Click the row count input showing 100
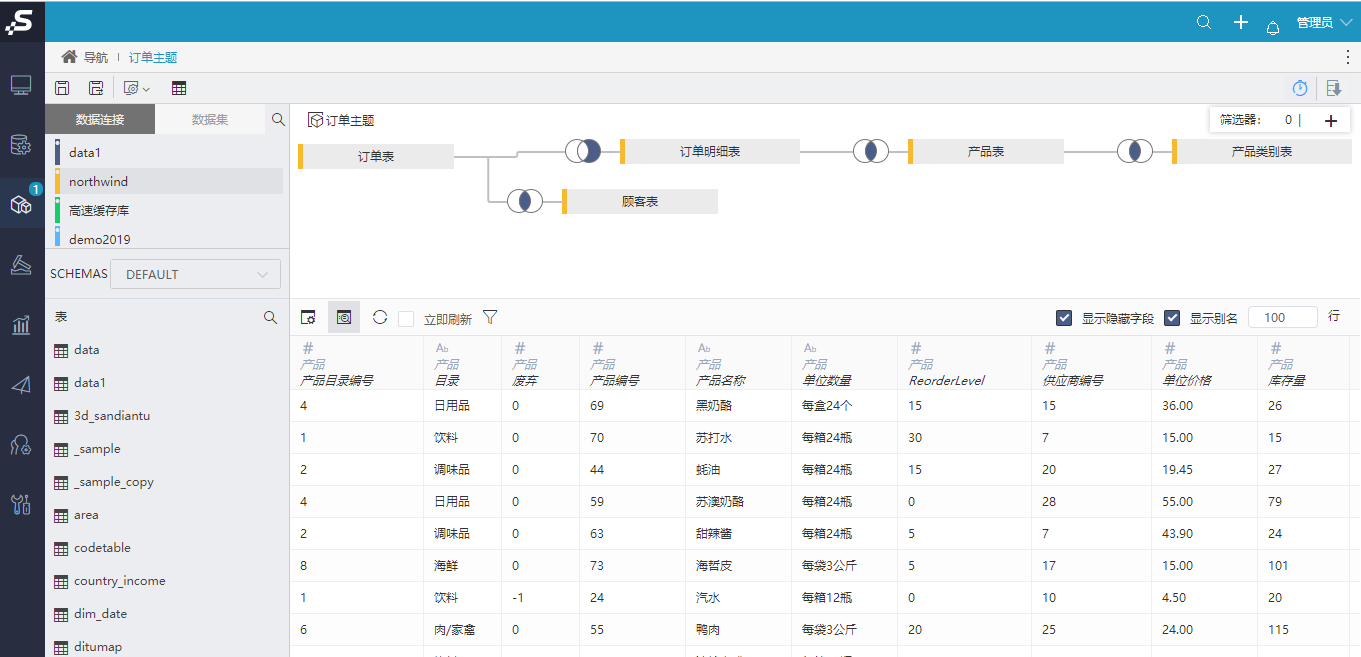 [x=1283, y=317]
